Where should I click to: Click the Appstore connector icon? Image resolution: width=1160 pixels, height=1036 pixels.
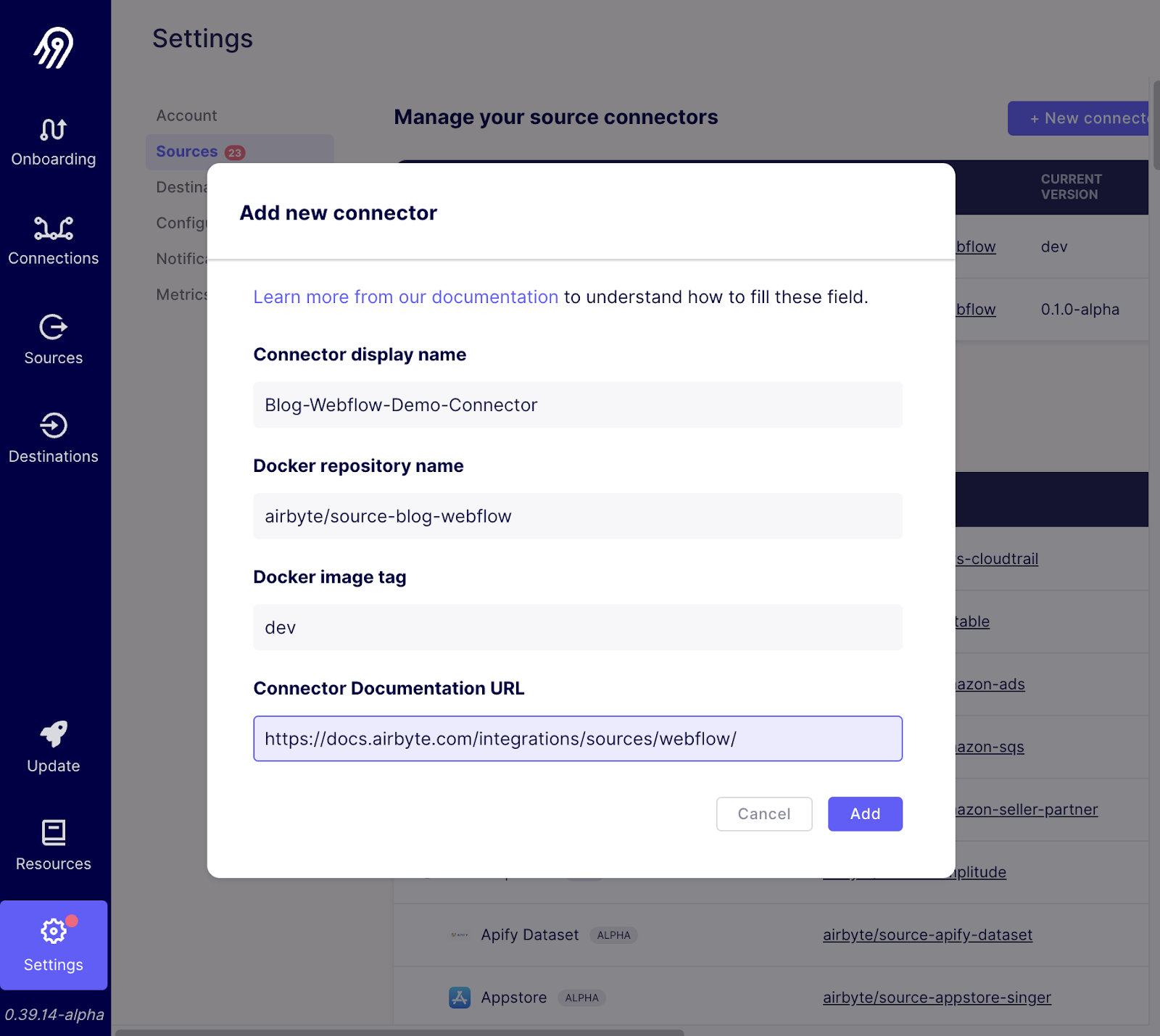[460, 997]
